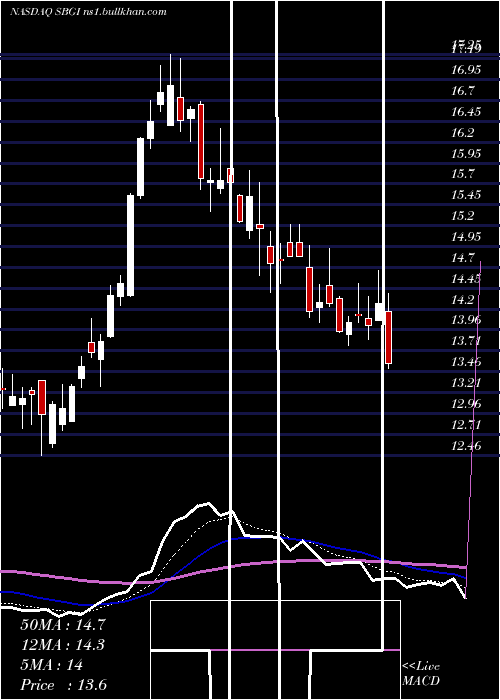Click the 15.45 price axis label
Screen dimensions: 500x700
point(466,195)
